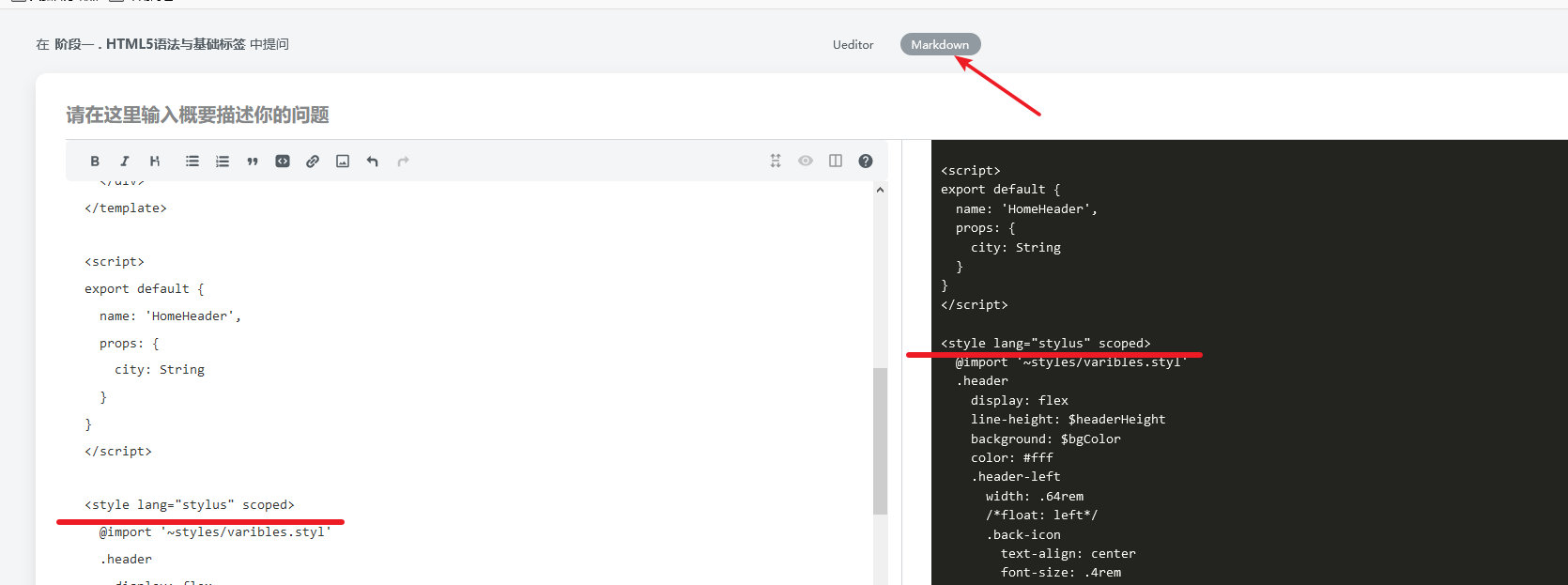Image resolution: width=1568 pixels, height=585 pixels.
Task: Click the 'name: 'HomeHeader',' line in editor
Action: click(170, 316)
